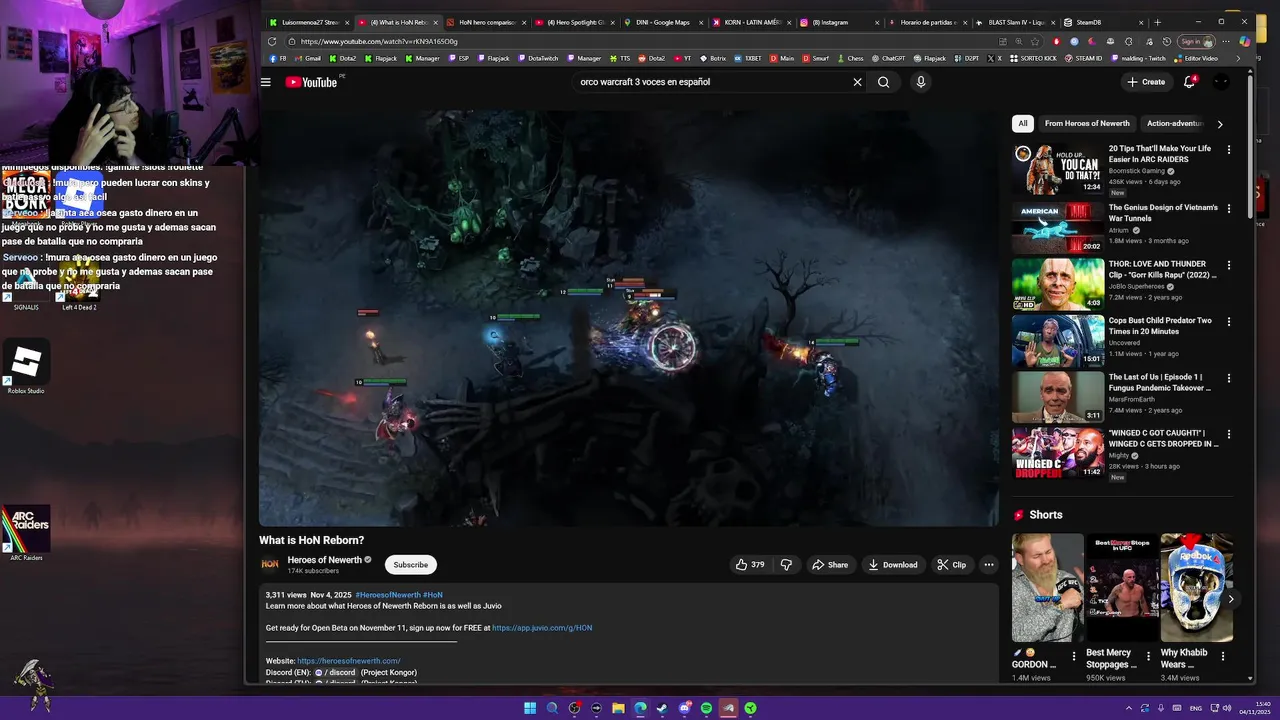
Task: Open the Chess bookmark
Action: click(x=849, y=58)
